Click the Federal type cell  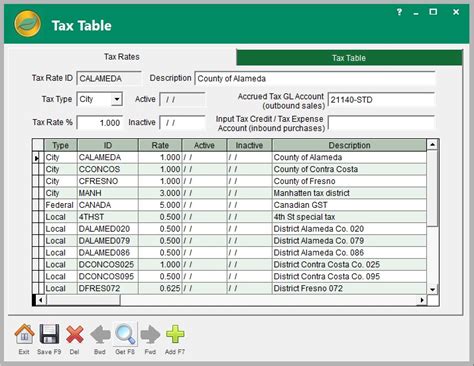point(61,205)
